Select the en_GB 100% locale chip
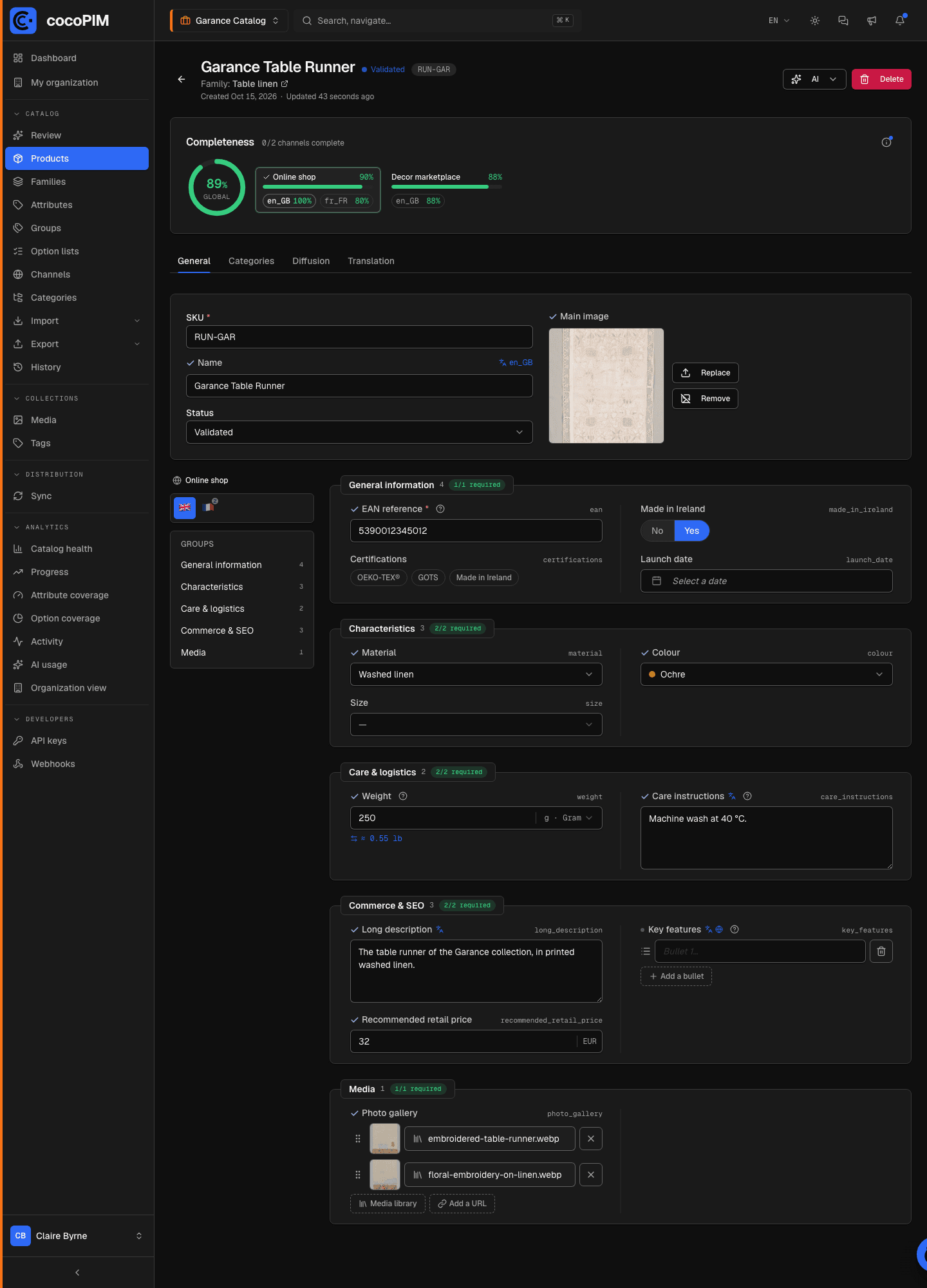 click(290, 201)
